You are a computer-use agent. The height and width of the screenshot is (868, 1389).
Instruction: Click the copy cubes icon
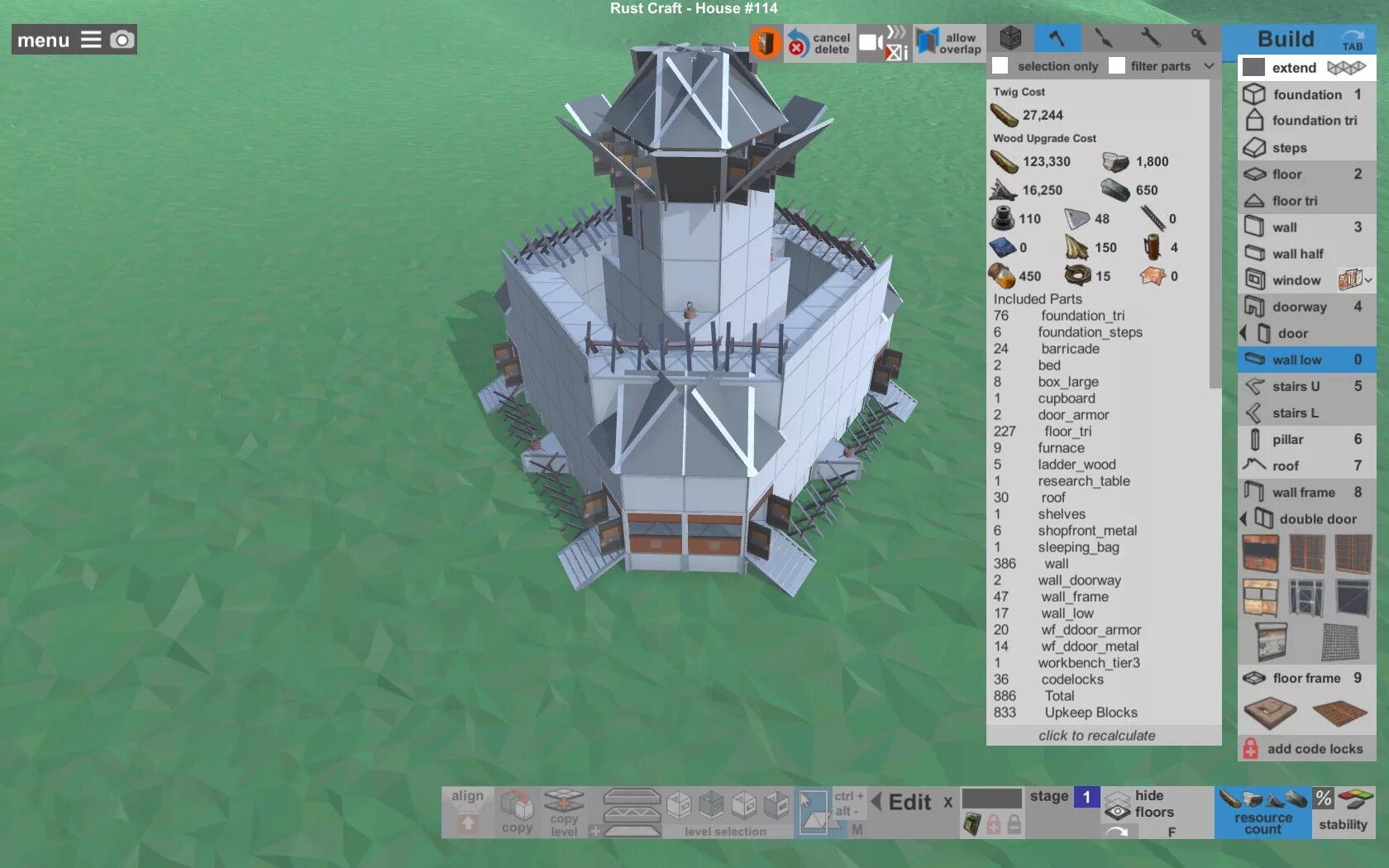pos(517,804)
